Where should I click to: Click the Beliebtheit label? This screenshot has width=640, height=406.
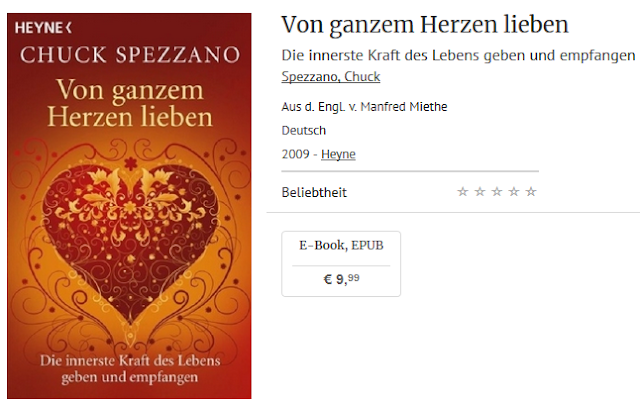[314, 192]
